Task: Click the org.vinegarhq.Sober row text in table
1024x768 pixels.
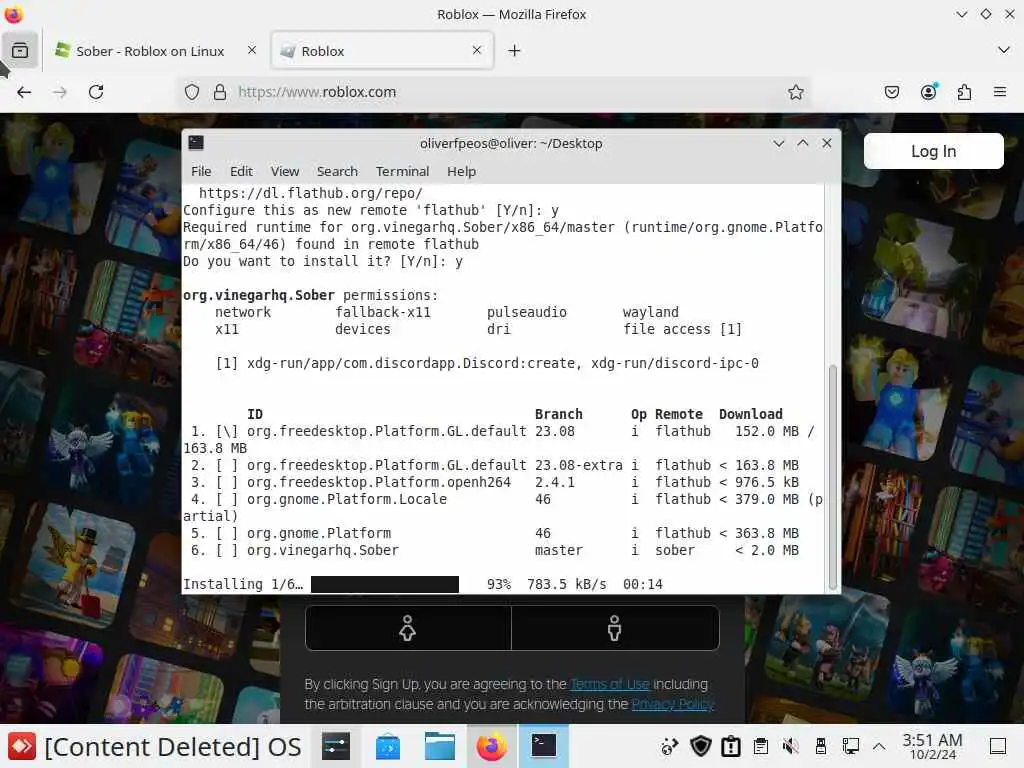Action: click(x=323, y=550)
